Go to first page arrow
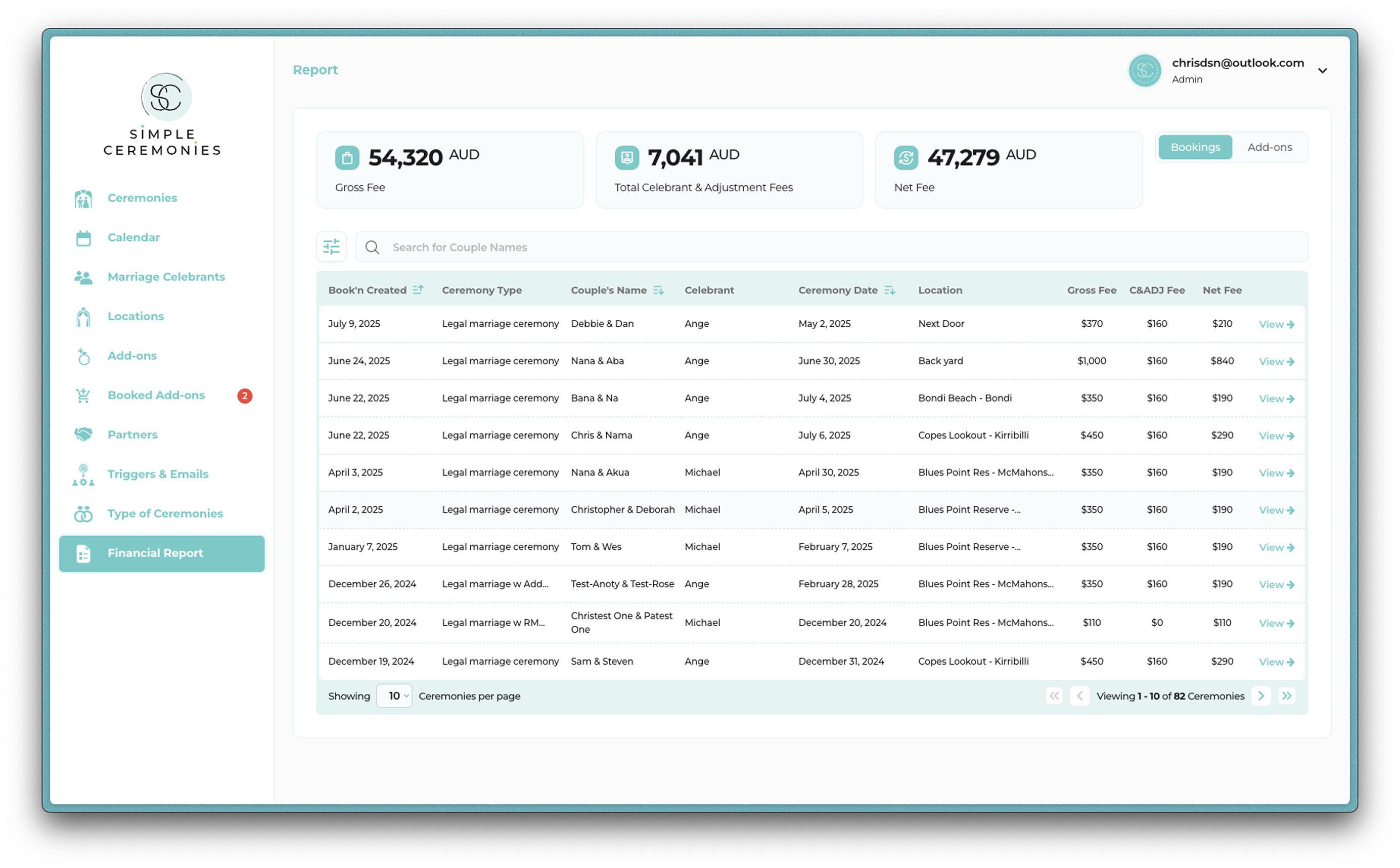1400x868 pixels. click(1055, 697)
